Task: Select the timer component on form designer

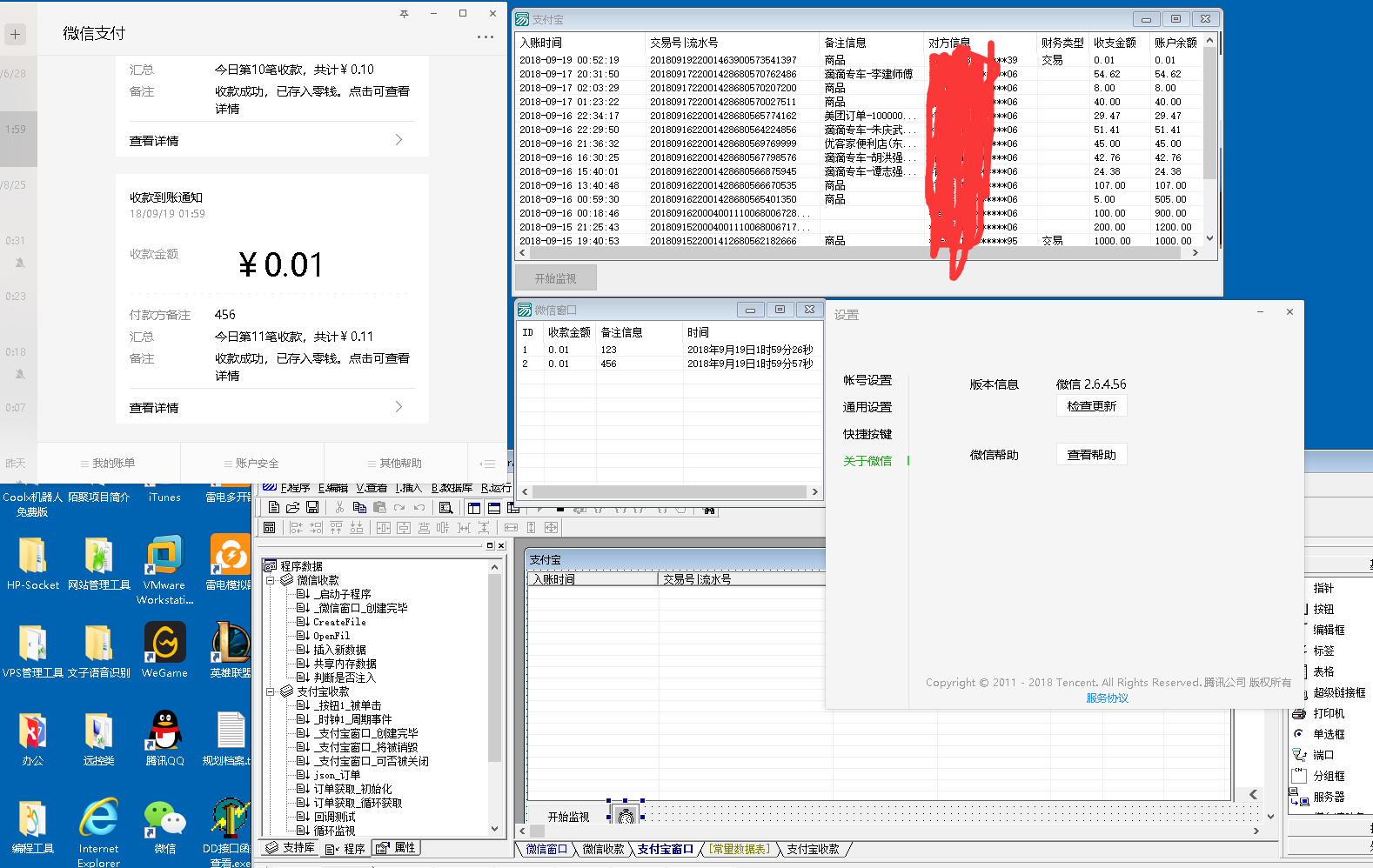Action: [x=626, y=815]
